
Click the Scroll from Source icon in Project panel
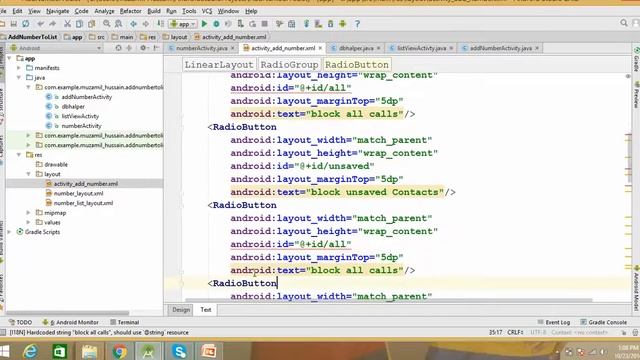(118, 48)
